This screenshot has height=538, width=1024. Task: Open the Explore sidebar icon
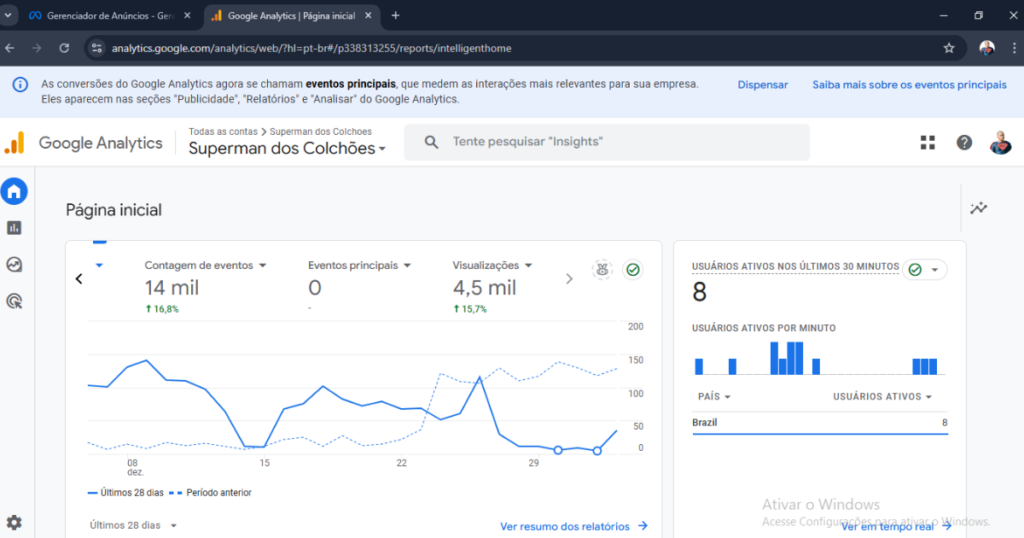[14, 264]
